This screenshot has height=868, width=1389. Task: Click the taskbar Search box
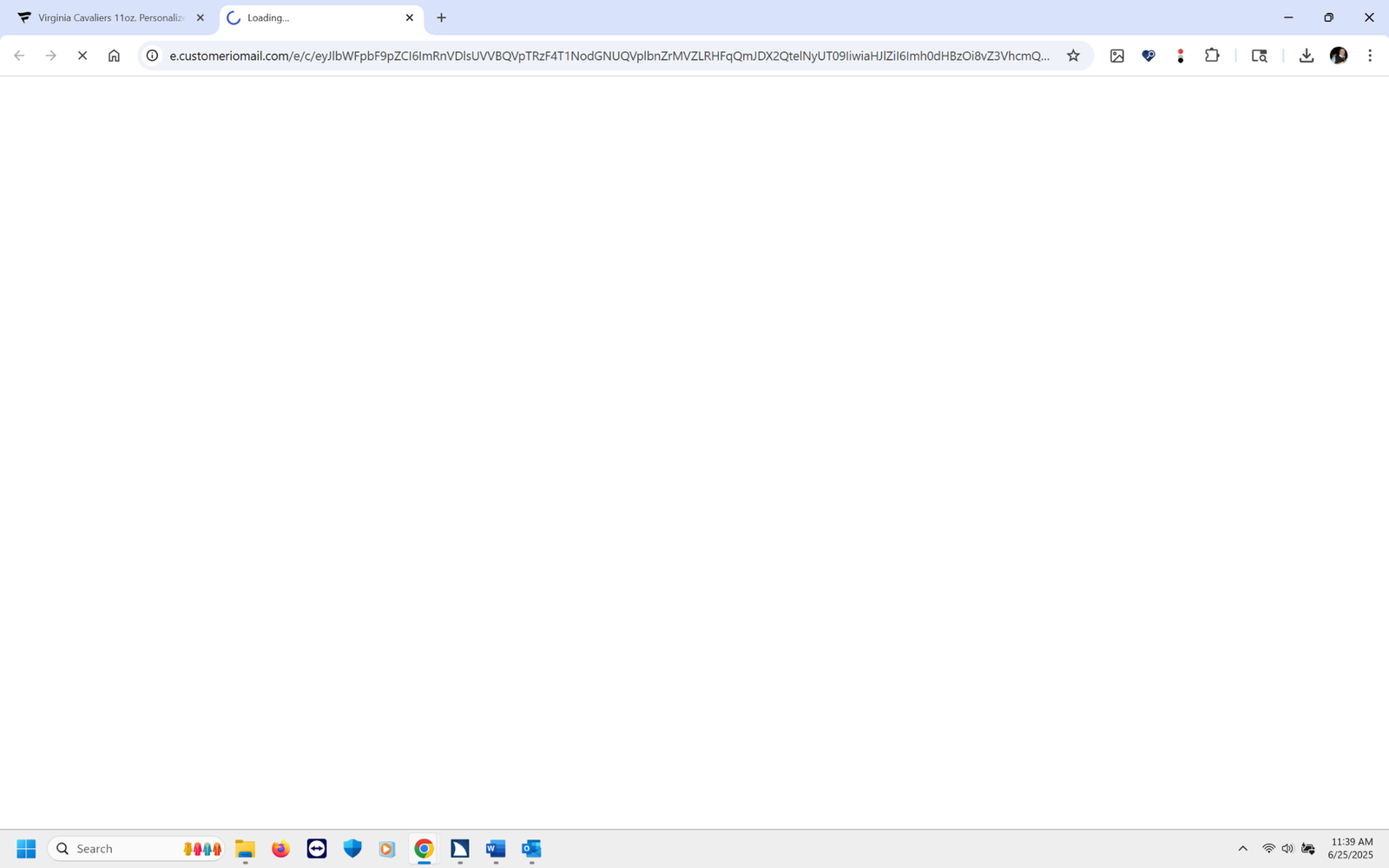(136, 849)
